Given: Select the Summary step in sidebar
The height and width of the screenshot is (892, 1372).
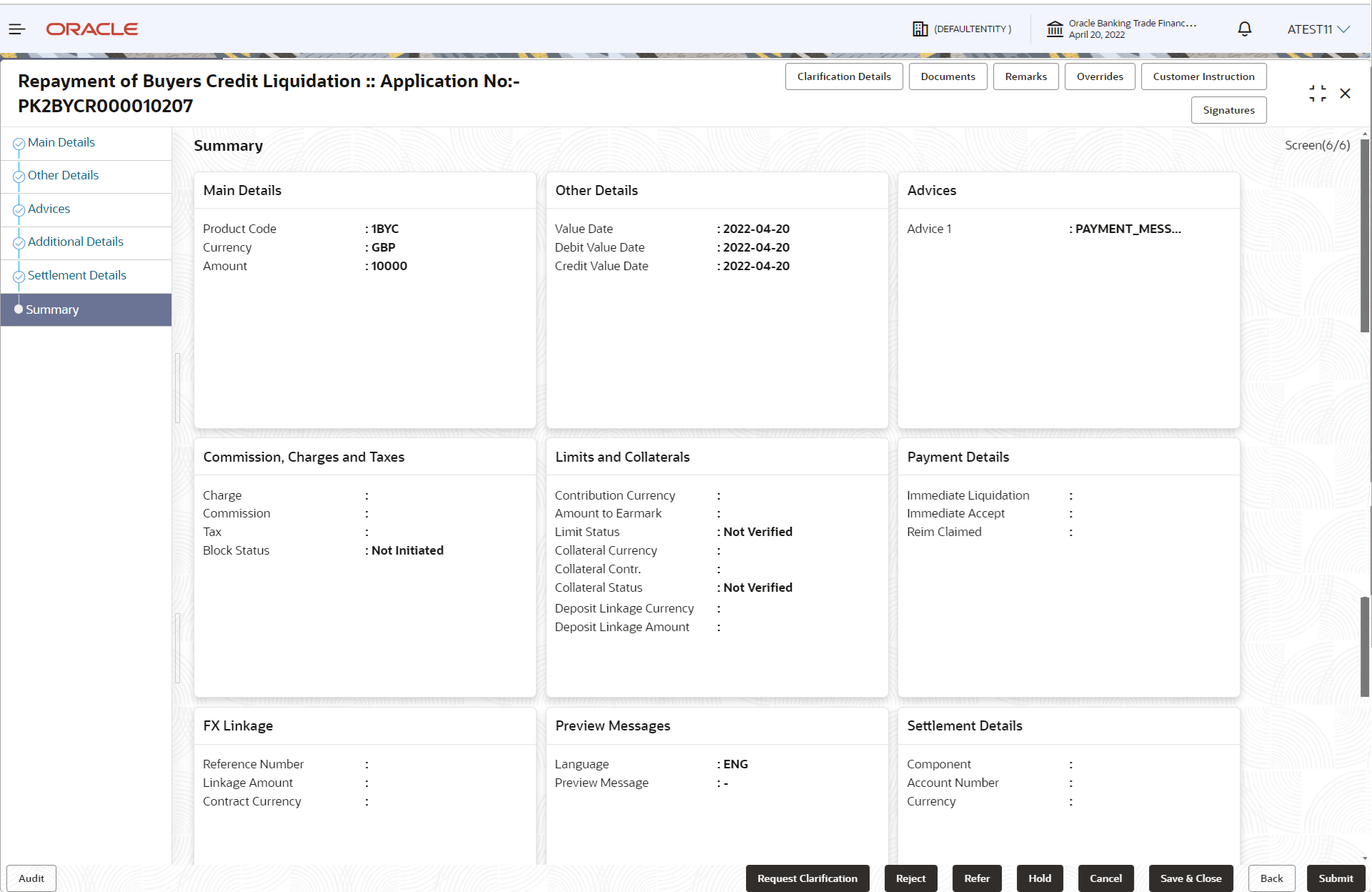Looking at the screenshot, I should click(x=52, y=309).
